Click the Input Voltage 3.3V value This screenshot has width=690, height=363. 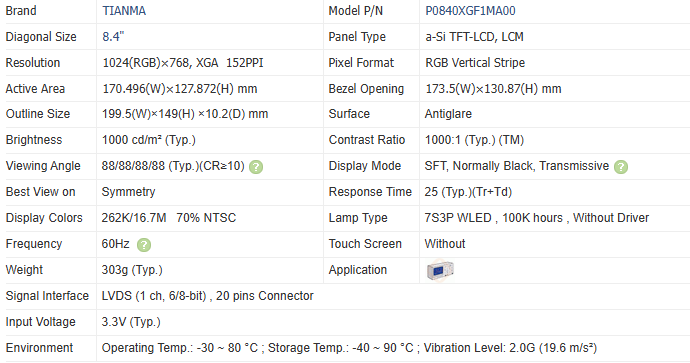coord(131,322)
